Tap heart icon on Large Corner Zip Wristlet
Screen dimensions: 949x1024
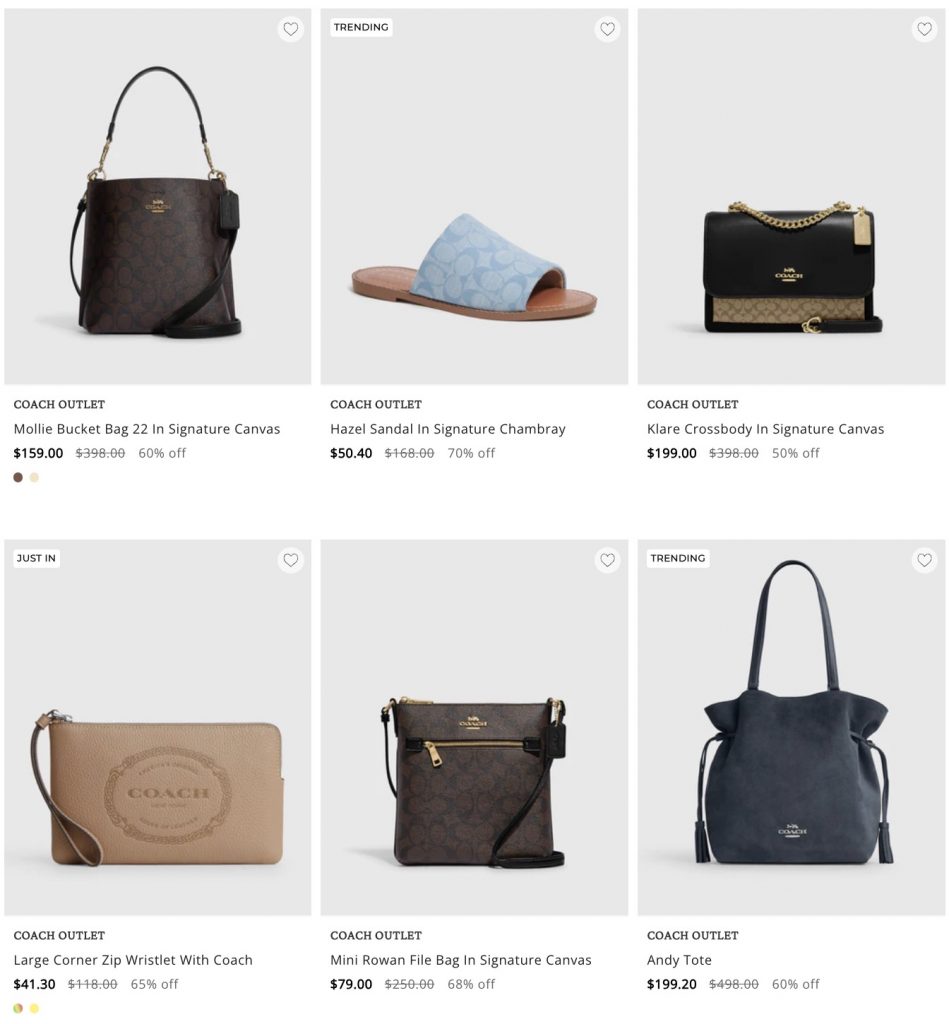(291, 560)
